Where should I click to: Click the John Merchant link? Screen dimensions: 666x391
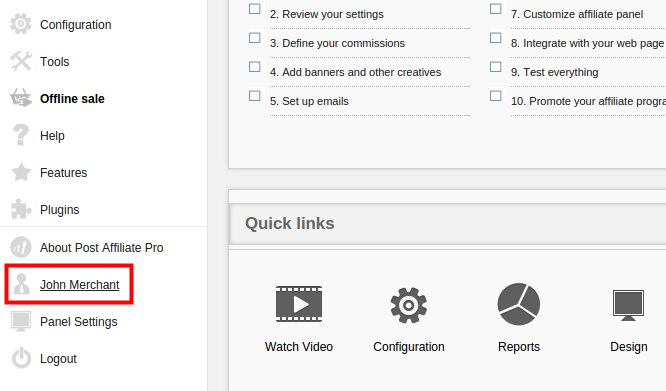tap(79, 284)
